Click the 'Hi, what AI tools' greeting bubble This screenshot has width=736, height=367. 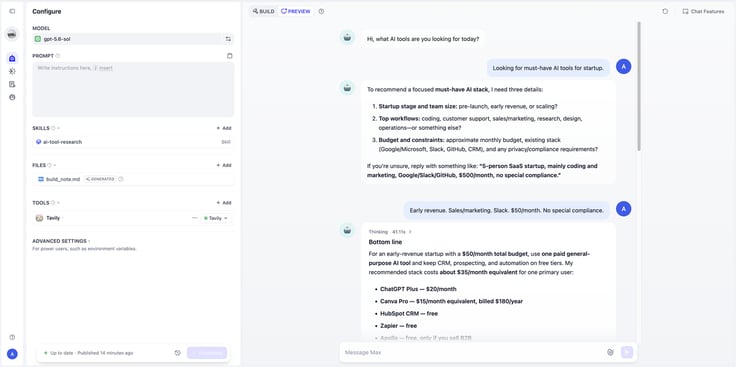tap(422, 39)
